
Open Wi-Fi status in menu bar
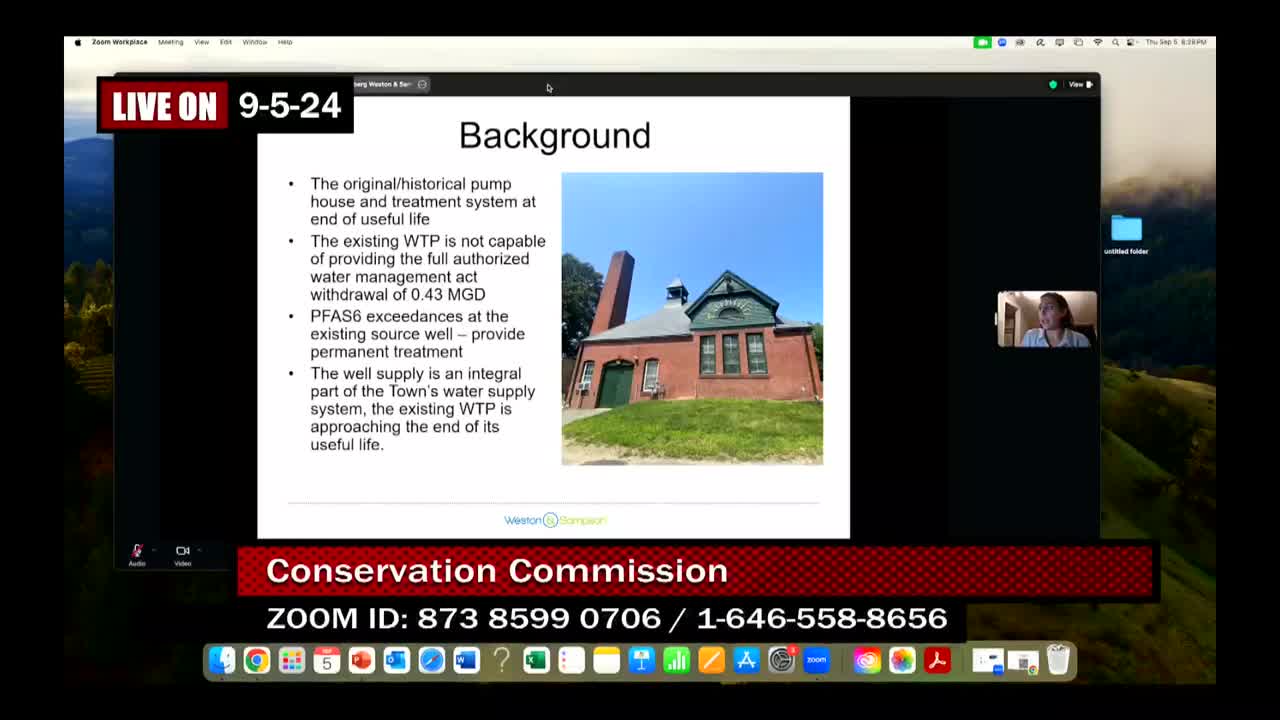(1098, 42)
